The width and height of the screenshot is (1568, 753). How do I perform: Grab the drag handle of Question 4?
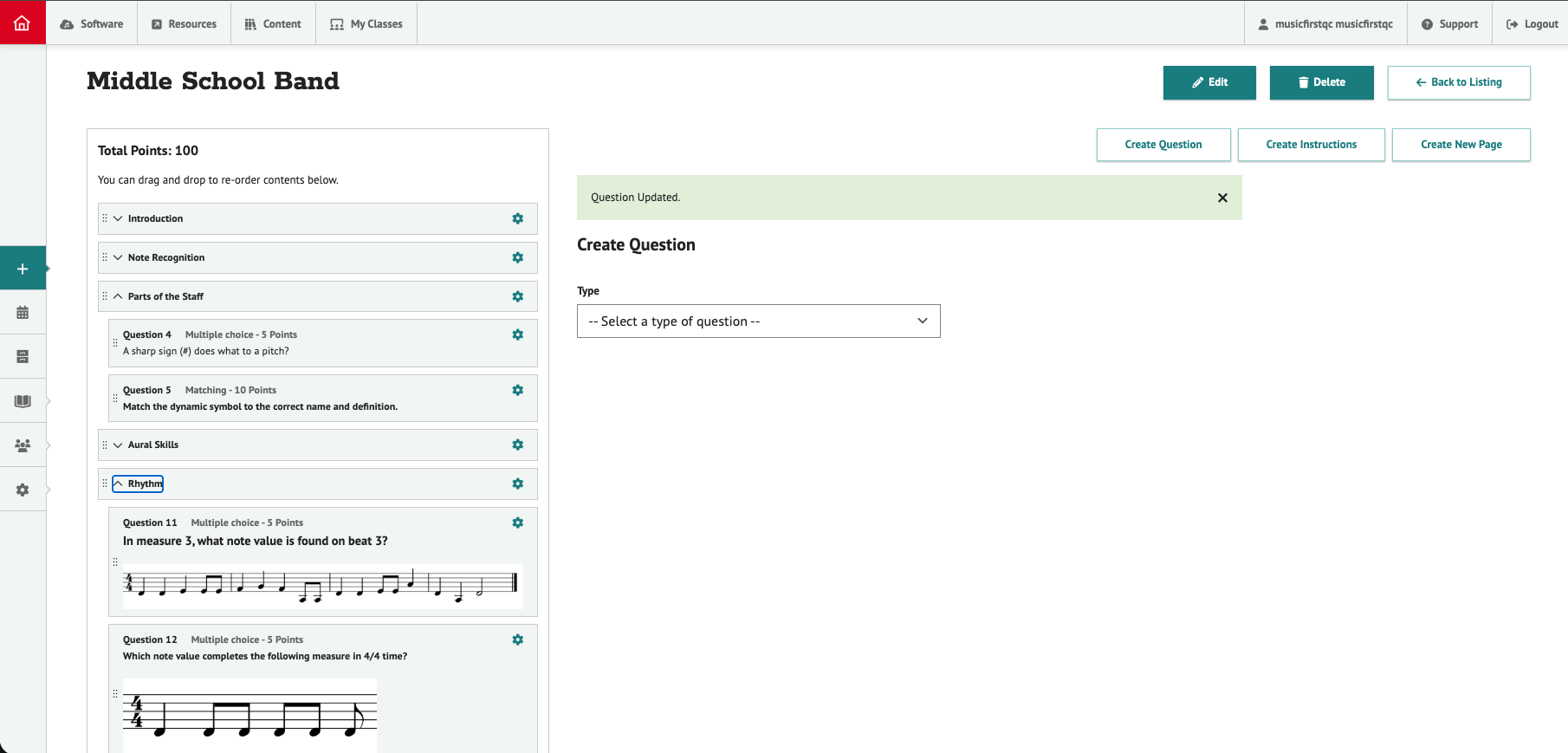[x=115, y=343]
